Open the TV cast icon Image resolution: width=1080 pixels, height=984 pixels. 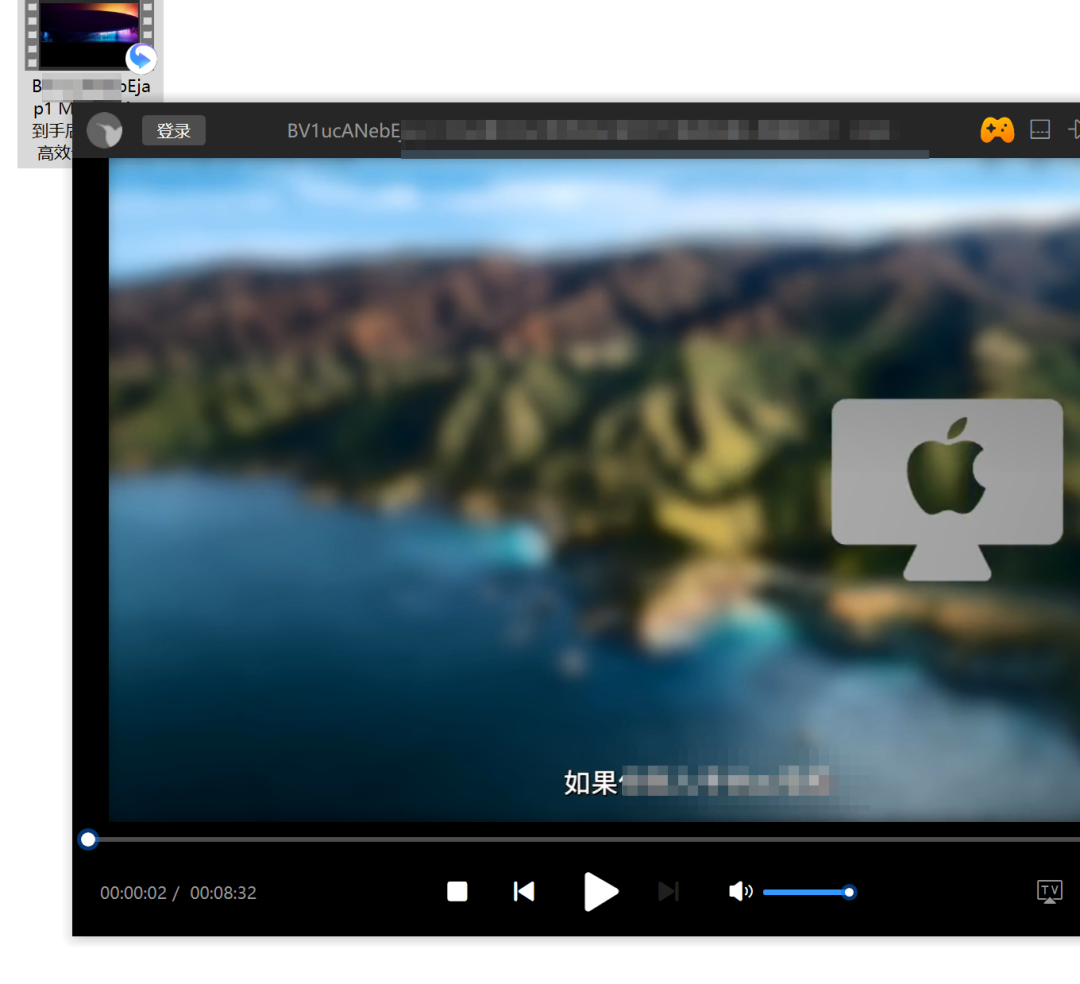coord(1050,892)
